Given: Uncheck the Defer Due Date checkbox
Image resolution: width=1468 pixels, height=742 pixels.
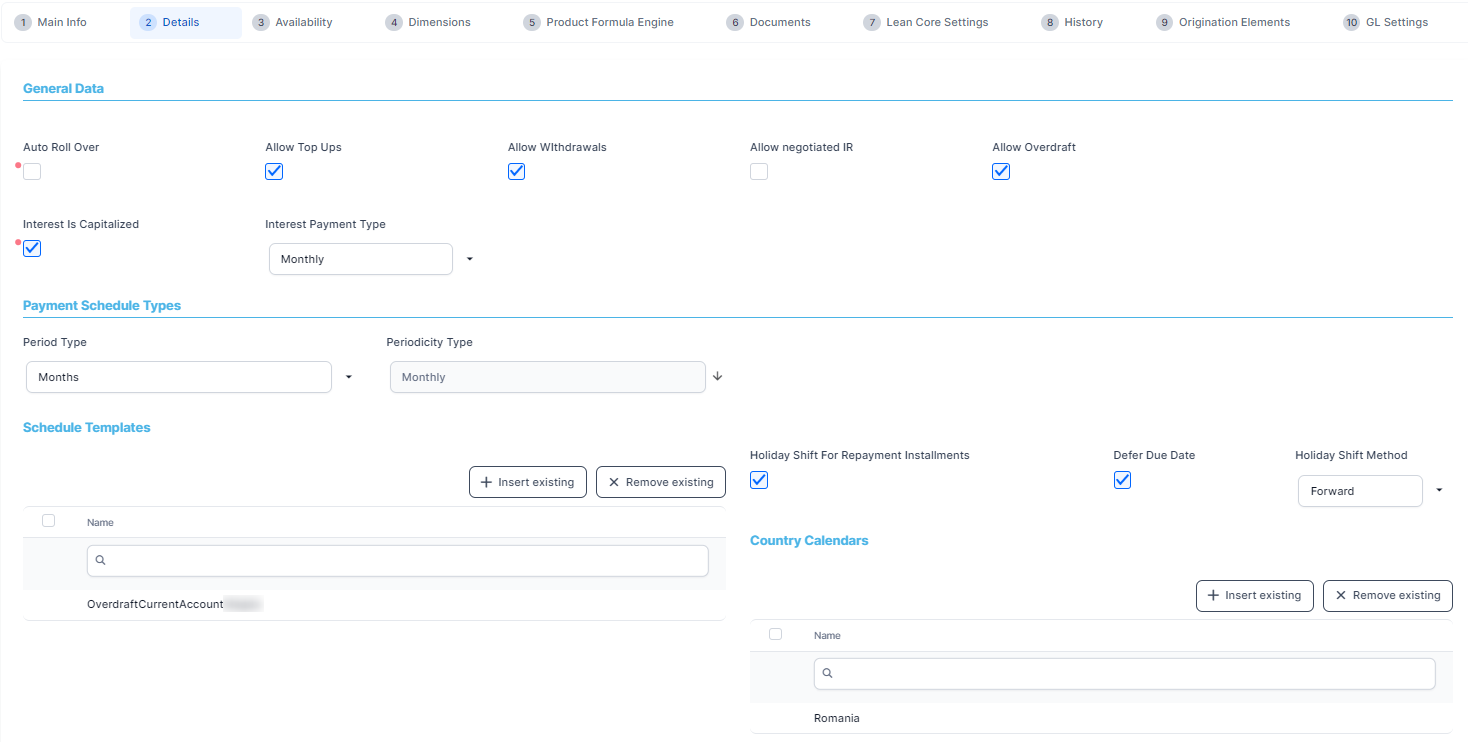Looking at the screenshot, I should [x=1122, y=480].
